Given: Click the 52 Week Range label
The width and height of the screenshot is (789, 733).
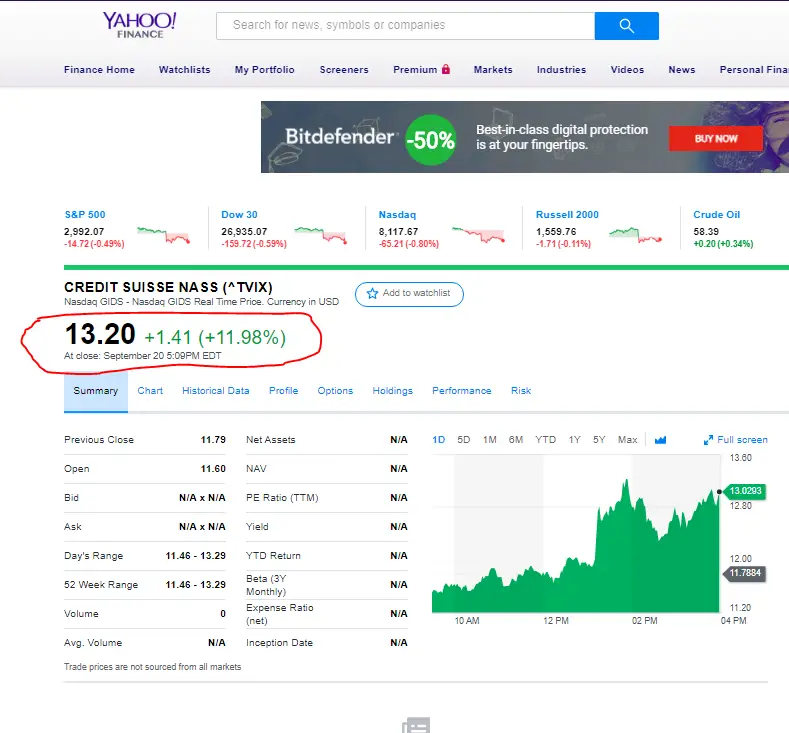Looking at the screenshot, I should click(x=101, y=585).
